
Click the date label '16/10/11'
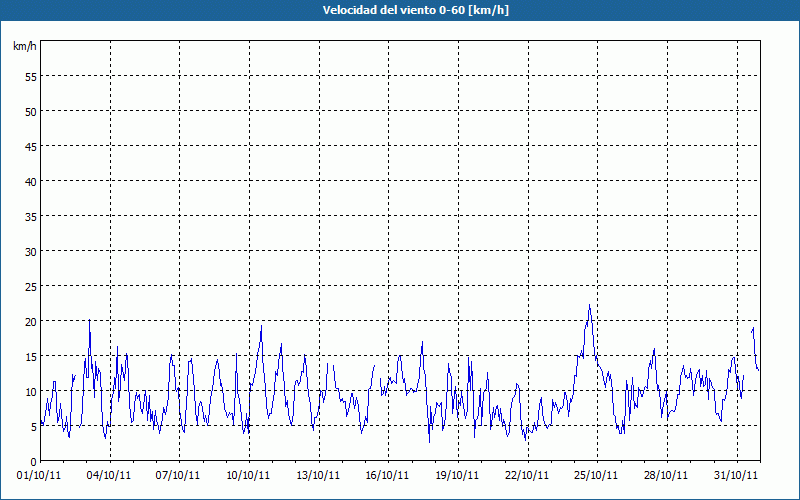387,476
